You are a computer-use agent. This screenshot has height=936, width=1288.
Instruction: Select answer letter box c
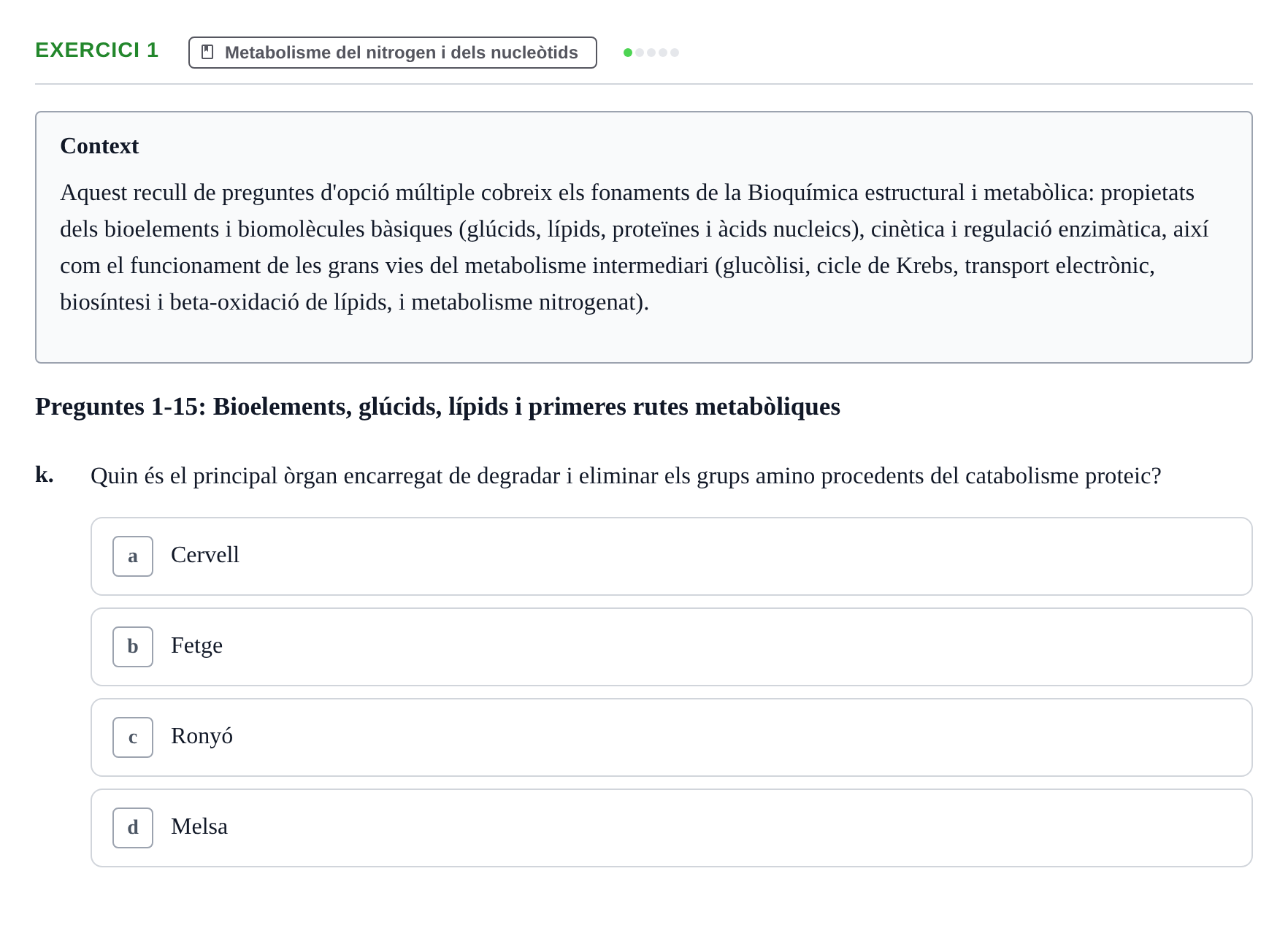point(133,737)
